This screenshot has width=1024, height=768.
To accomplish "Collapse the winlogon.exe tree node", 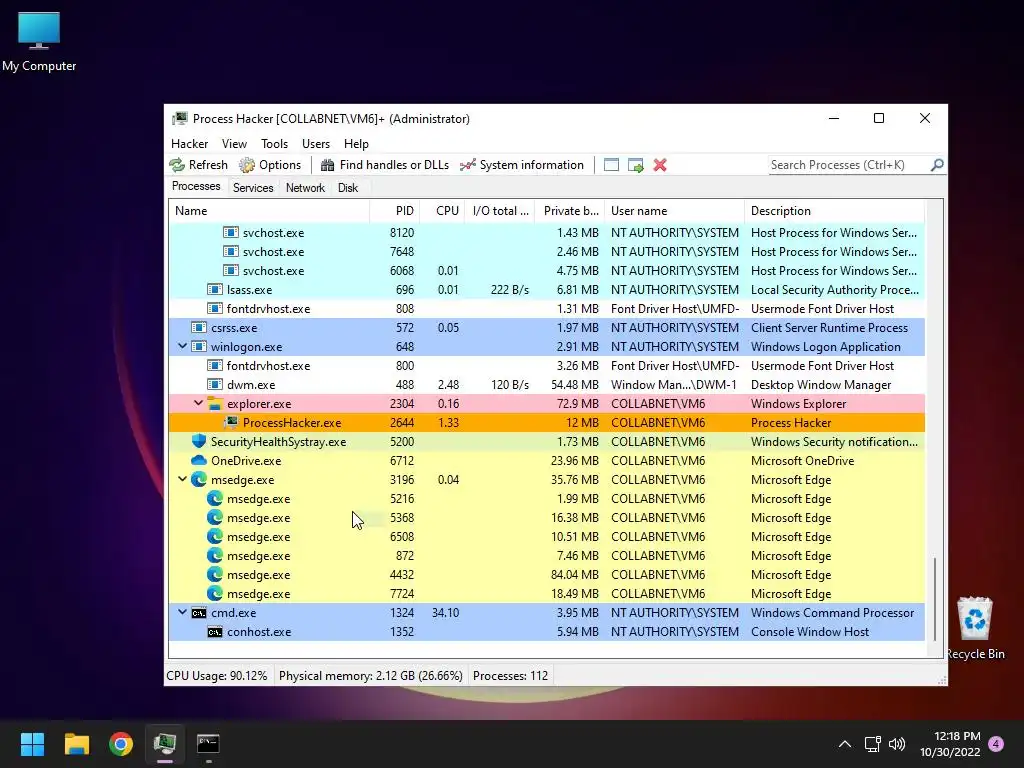I will (x=182, y=346).
